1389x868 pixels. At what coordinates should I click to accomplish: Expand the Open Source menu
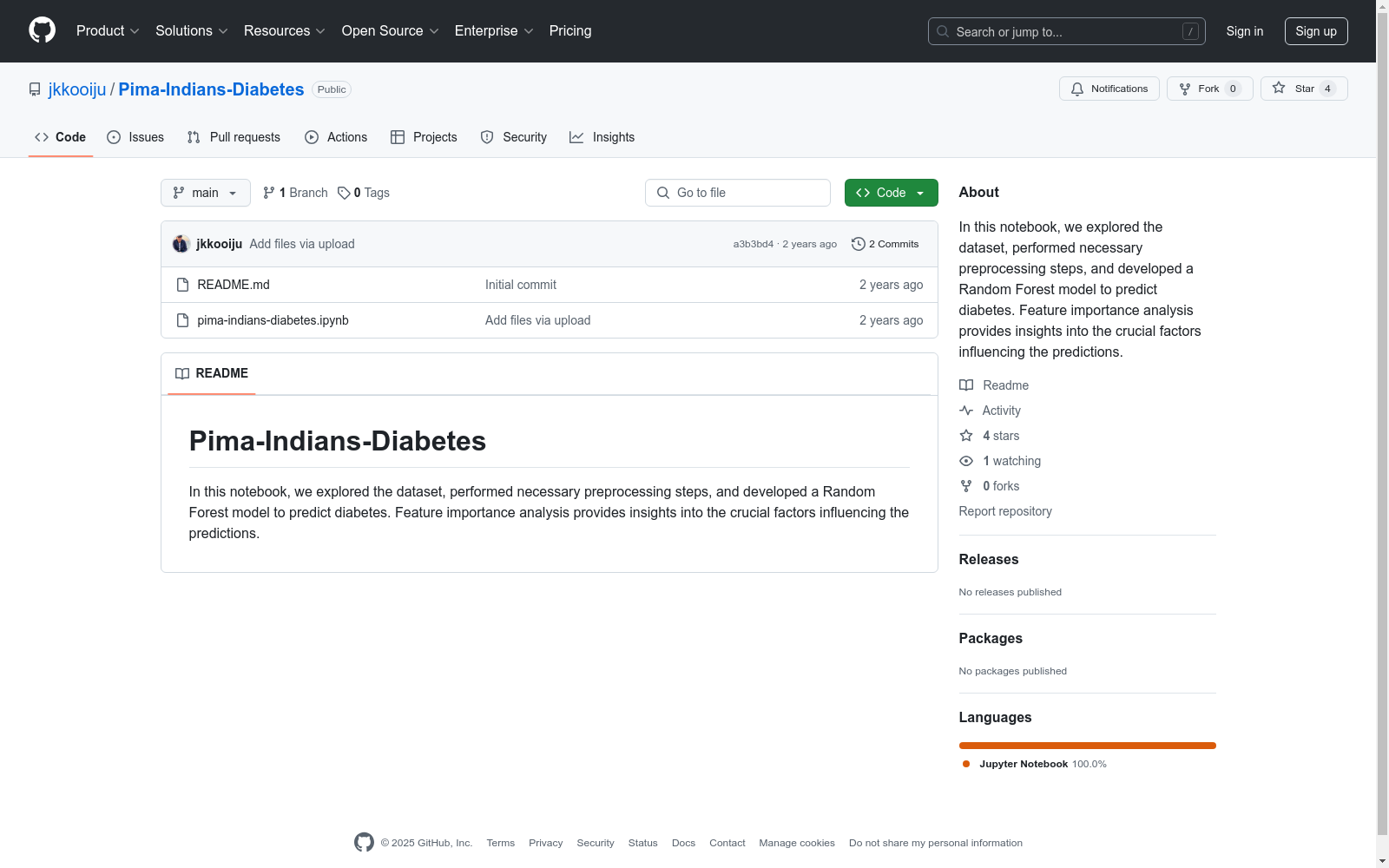(x=391, y=31)
